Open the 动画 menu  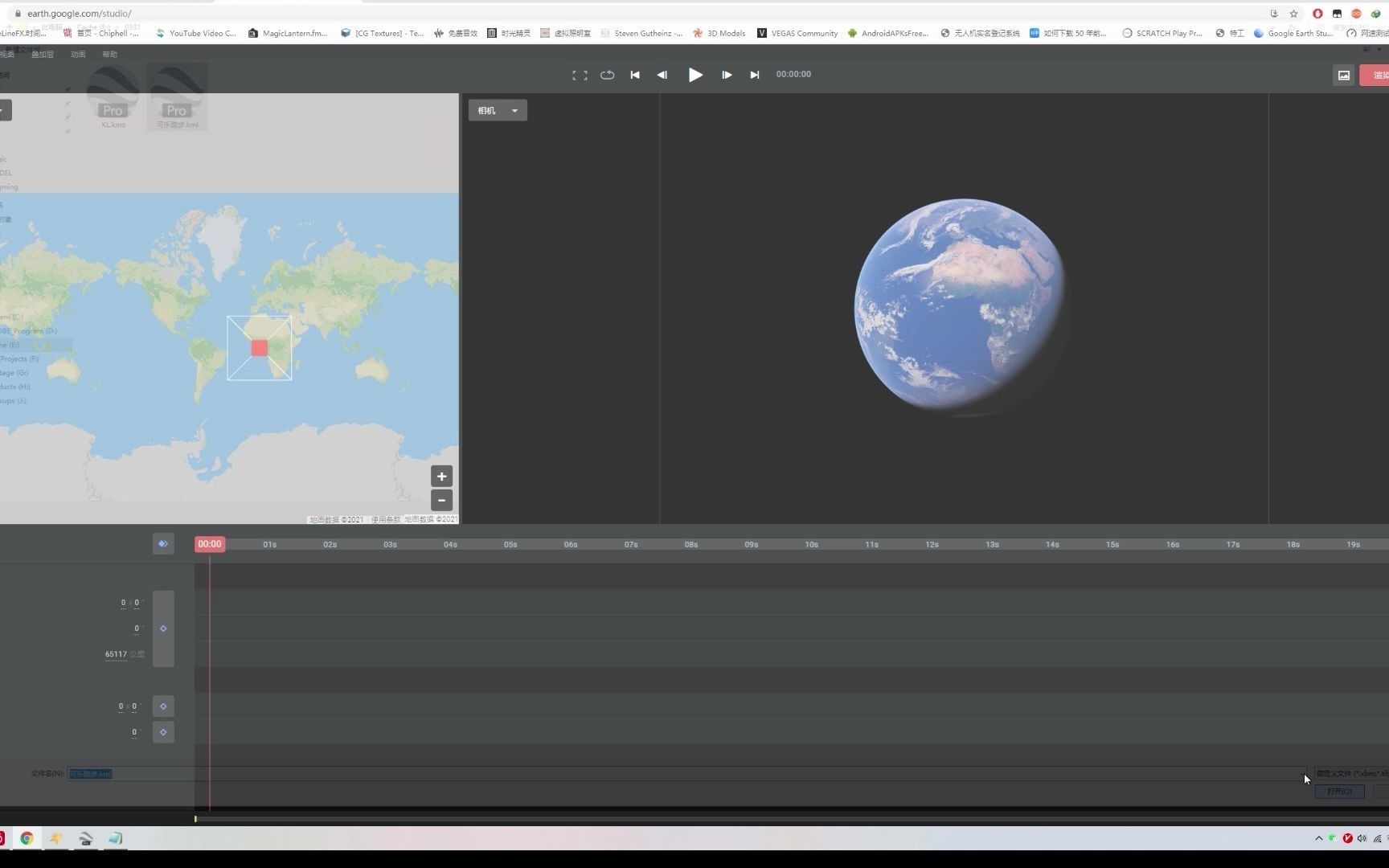click(78, 55)
